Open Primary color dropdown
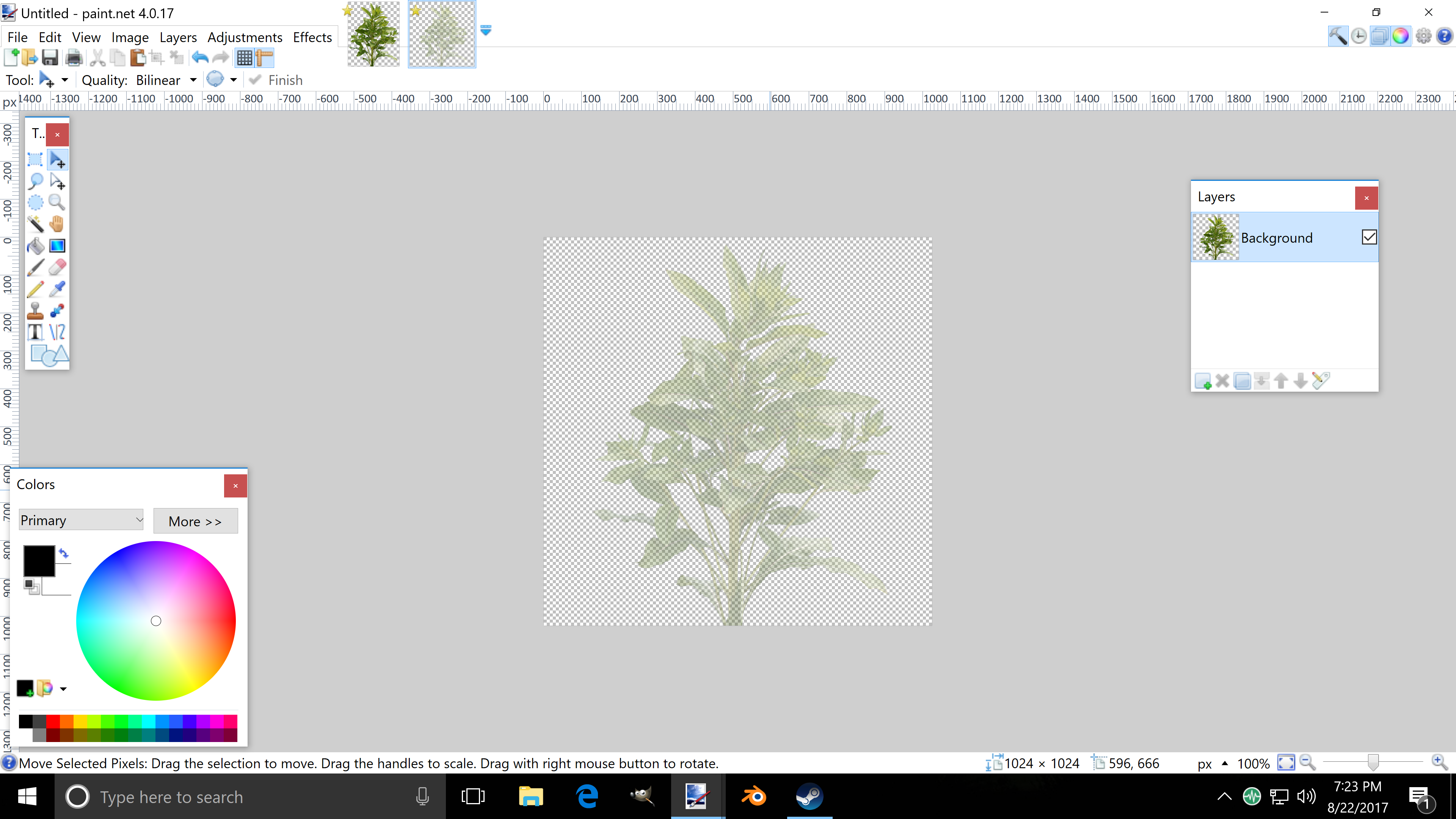The height and width of the screenshot is (819, 1456). pyautogui.click(x=82, y=520)
